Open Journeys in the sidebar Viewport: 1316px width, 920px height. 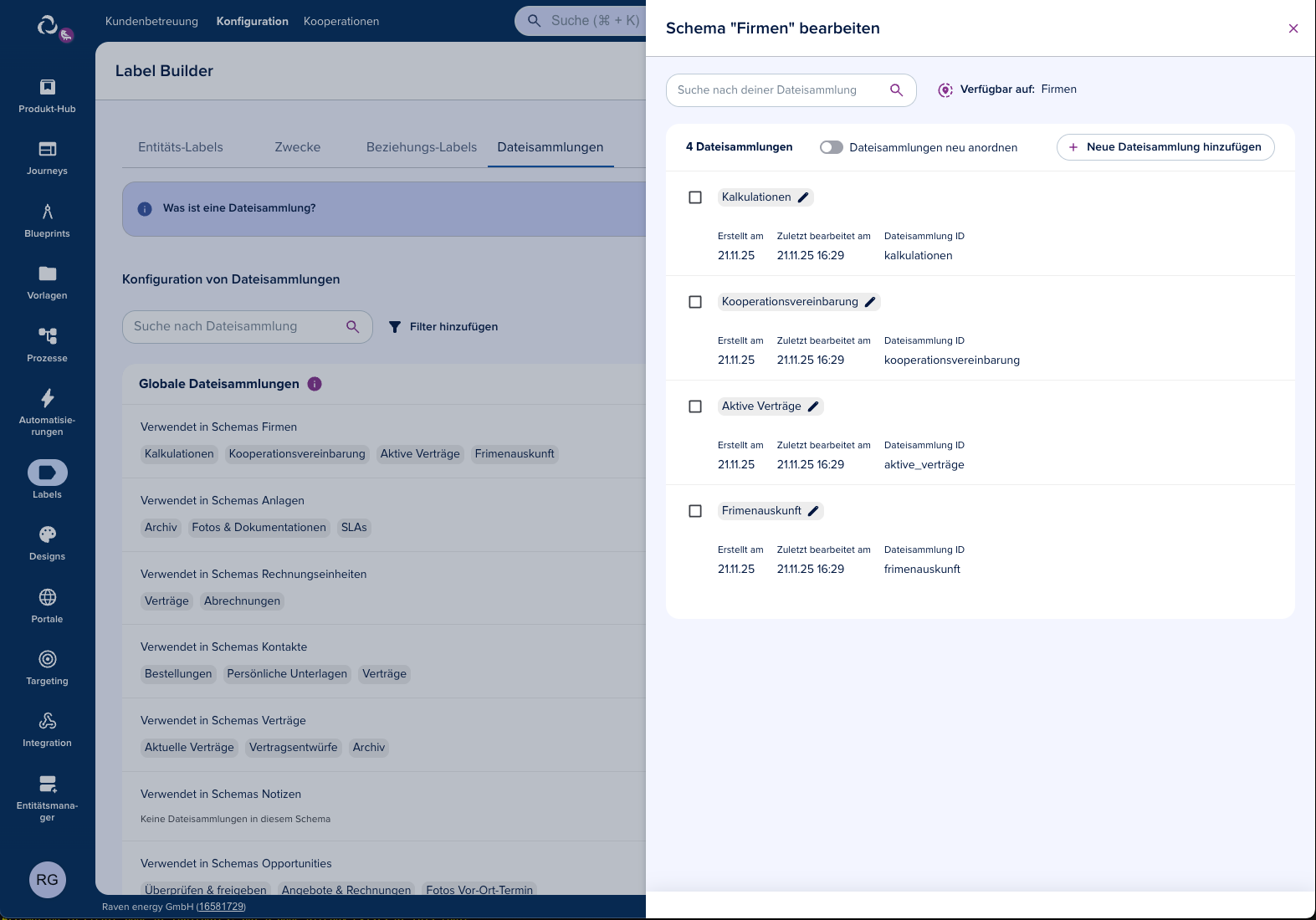48,149
